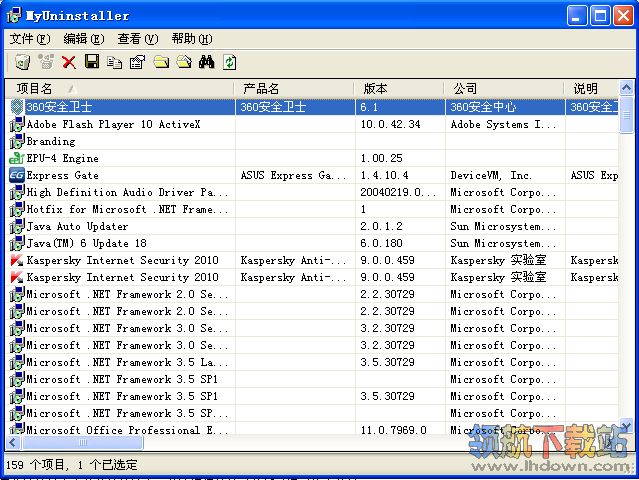
Task: Select the EPU-4 Engine entry
Action: (x=62, y=158)
